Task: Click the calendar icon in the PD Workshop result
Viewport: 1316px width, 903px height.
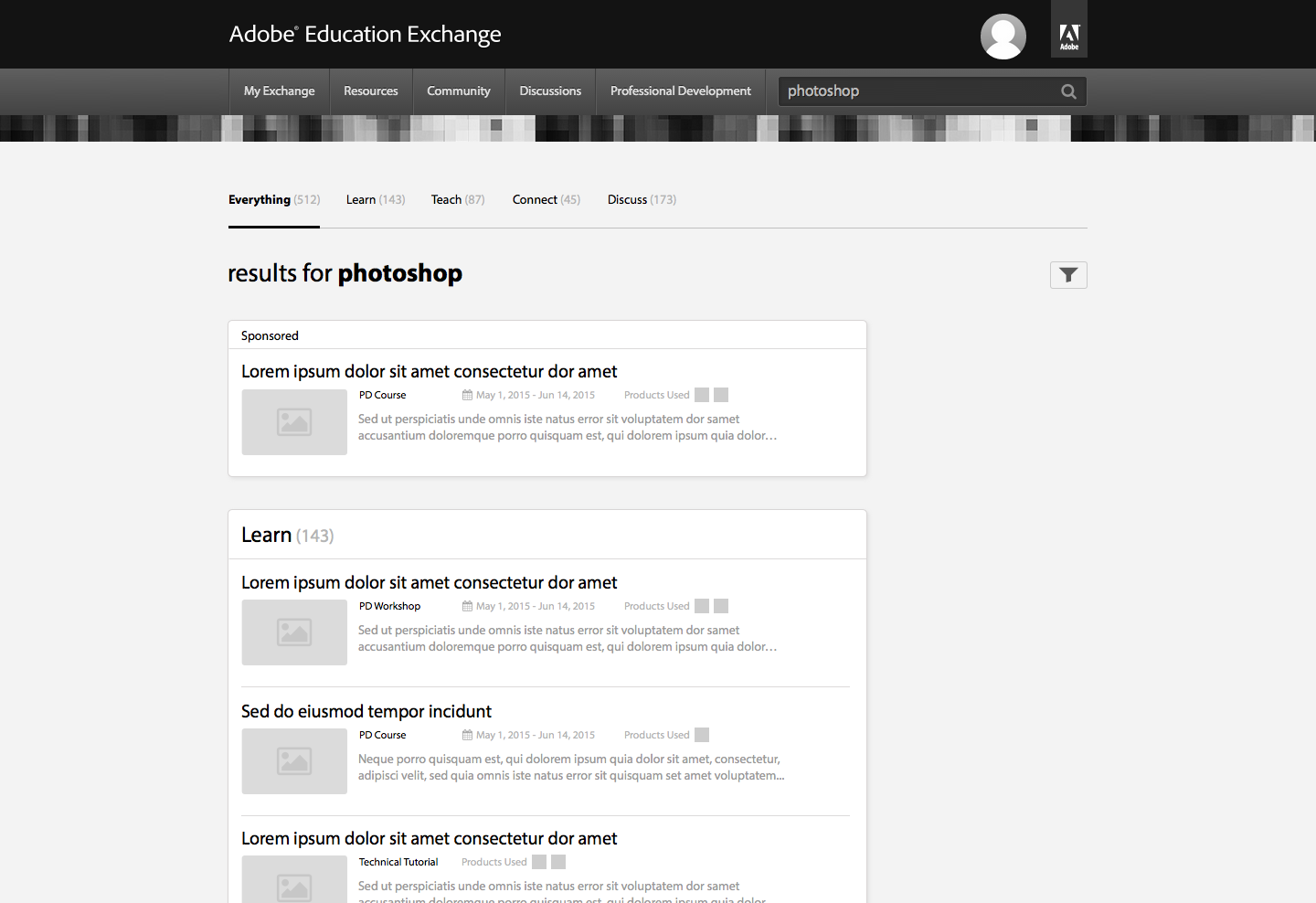Action: (467, 606)
